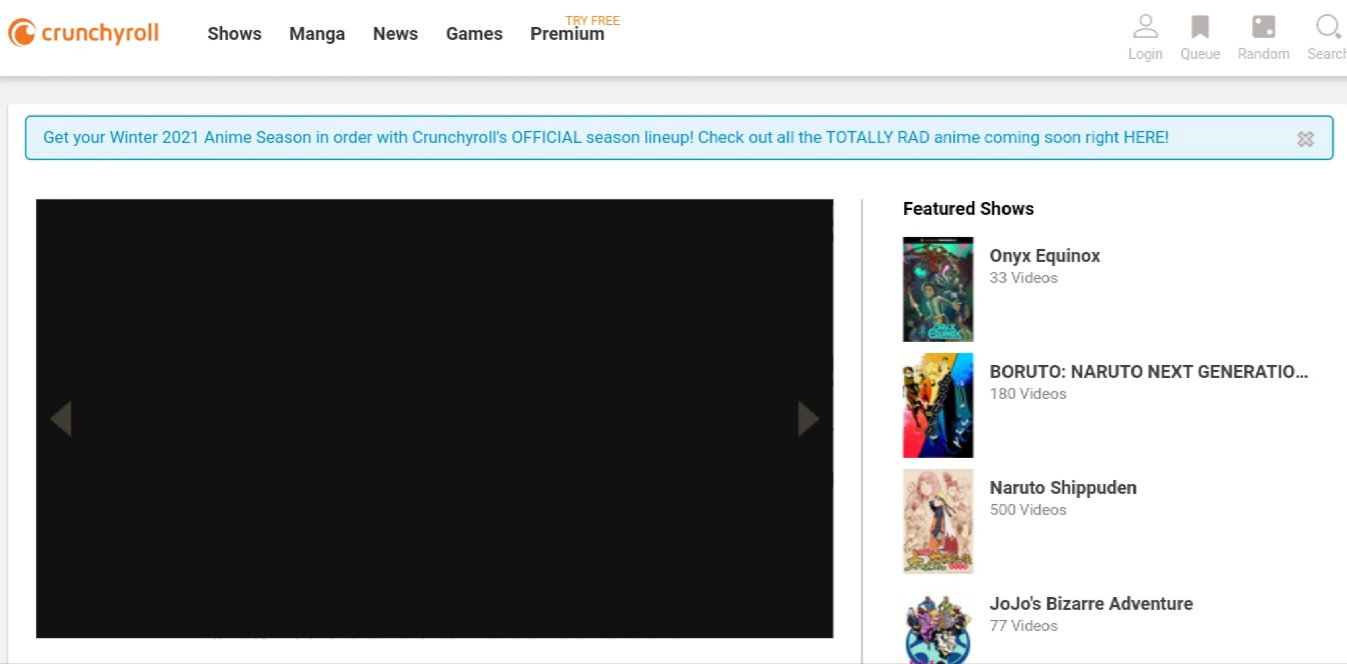
Task: Open the Games menu item
Action: tap(474, 34)
